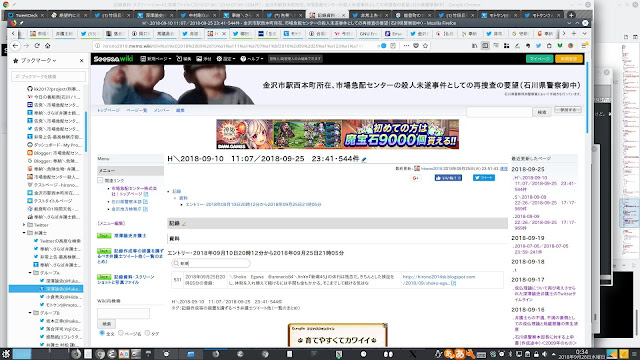Toggle reader view icon in address bar

pyautogui.click(x=393, y=46)
